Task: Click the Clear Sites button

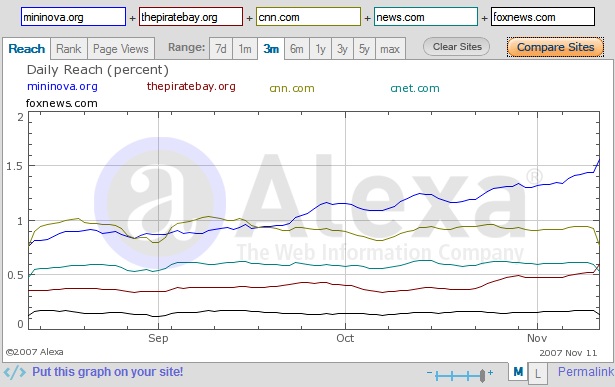Action: click(457, 47)
